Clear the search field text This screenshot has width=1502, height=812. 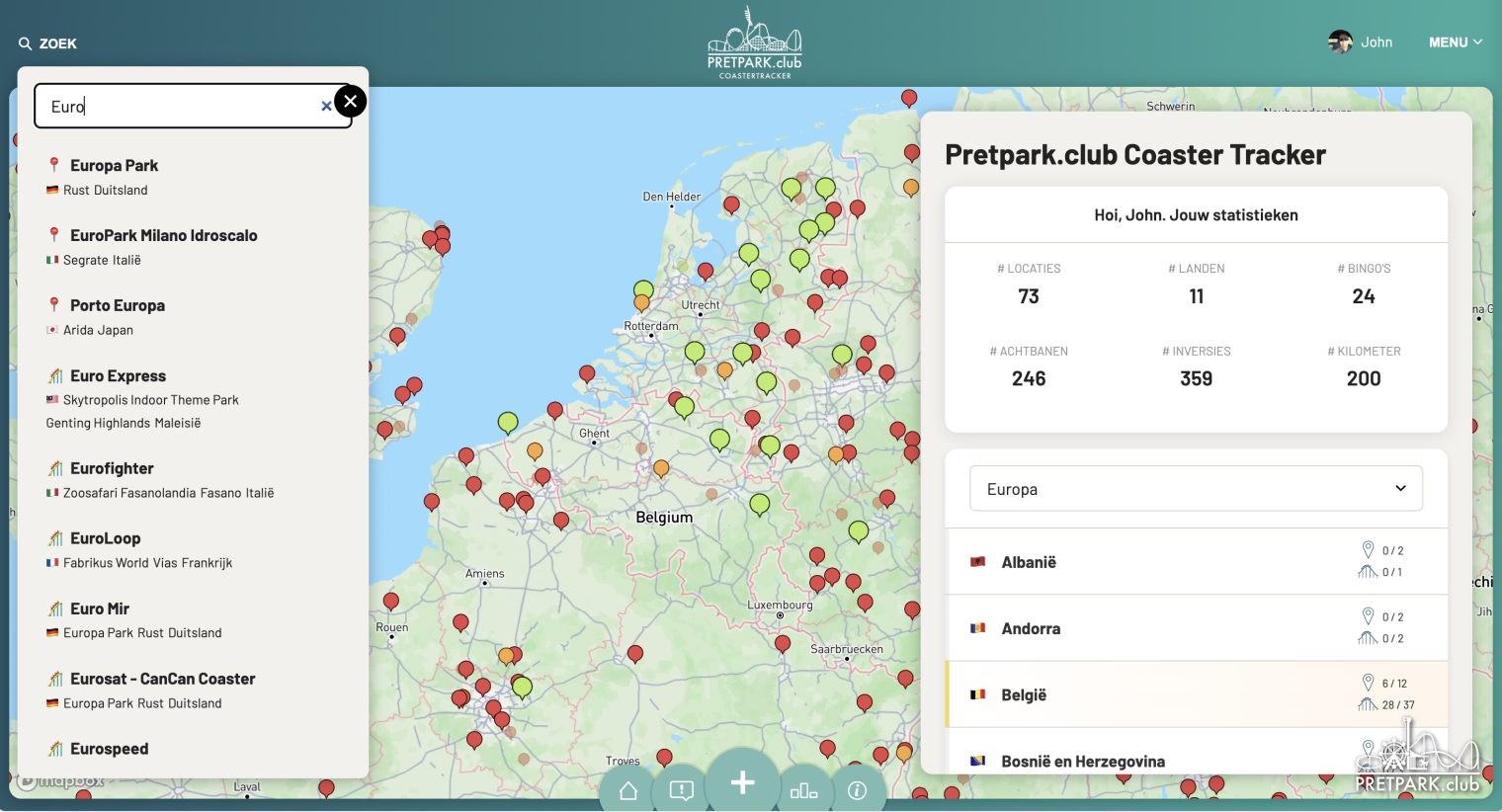click(x=326, y=107)
